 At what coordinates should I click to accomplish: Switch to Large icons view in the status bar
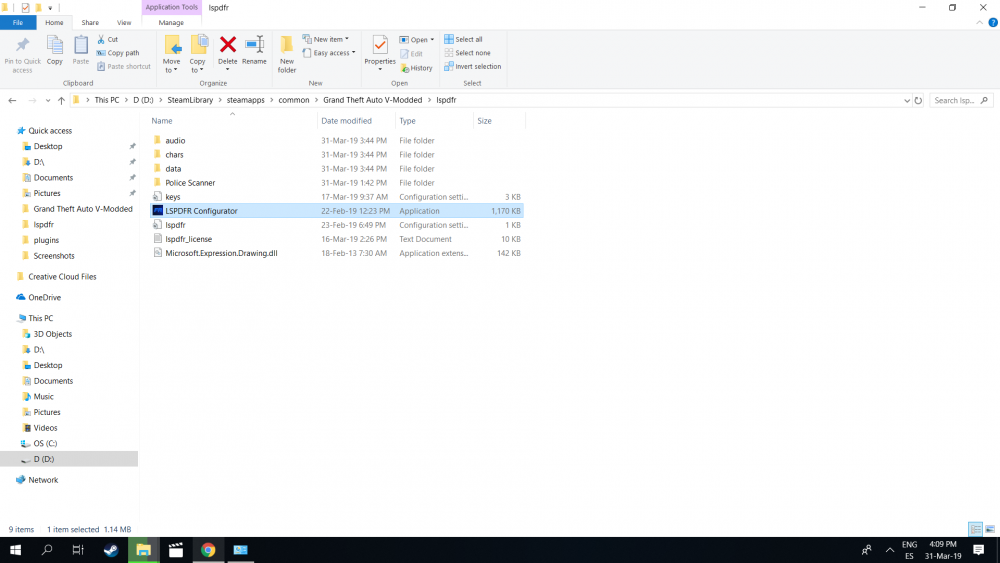click(990, 529)
